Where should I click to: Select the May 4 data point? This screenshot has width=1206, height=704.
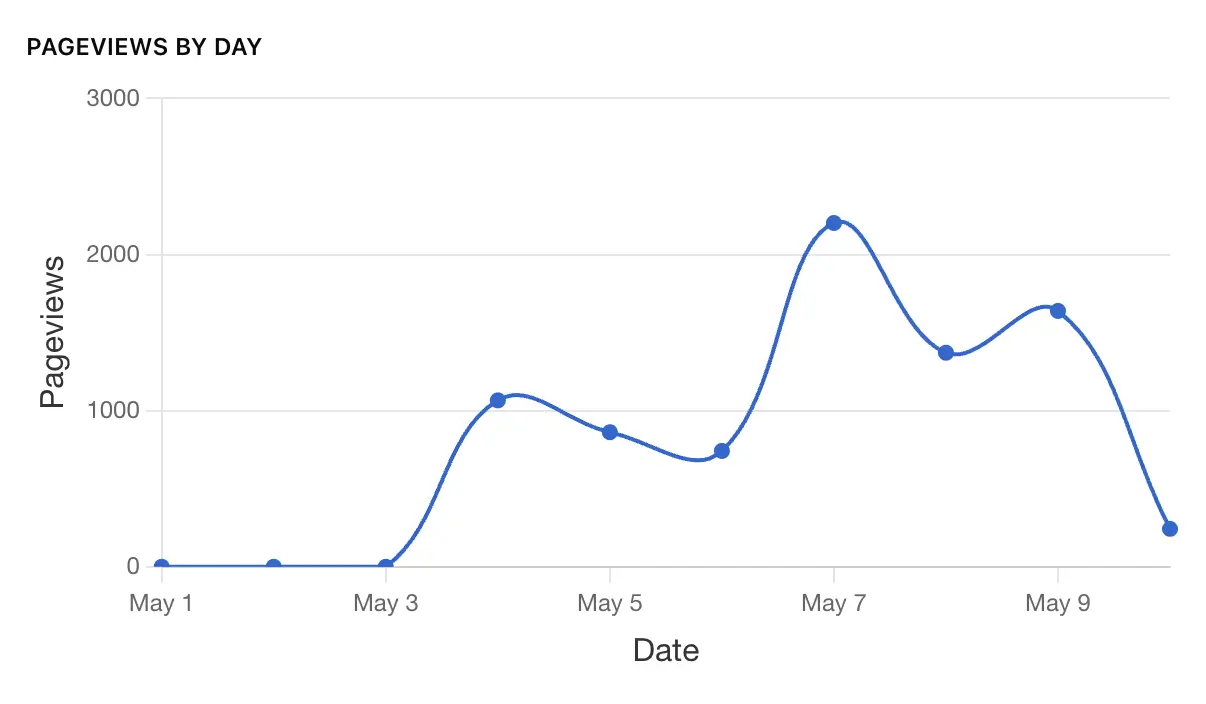click(498, 400)
